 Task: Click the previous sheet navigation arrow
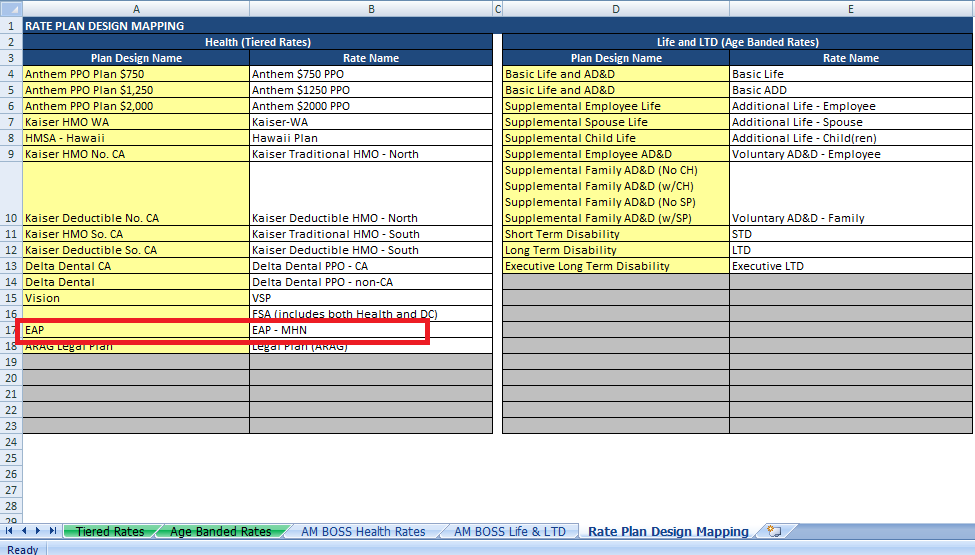pyautogui.click(x=24, y=531)
